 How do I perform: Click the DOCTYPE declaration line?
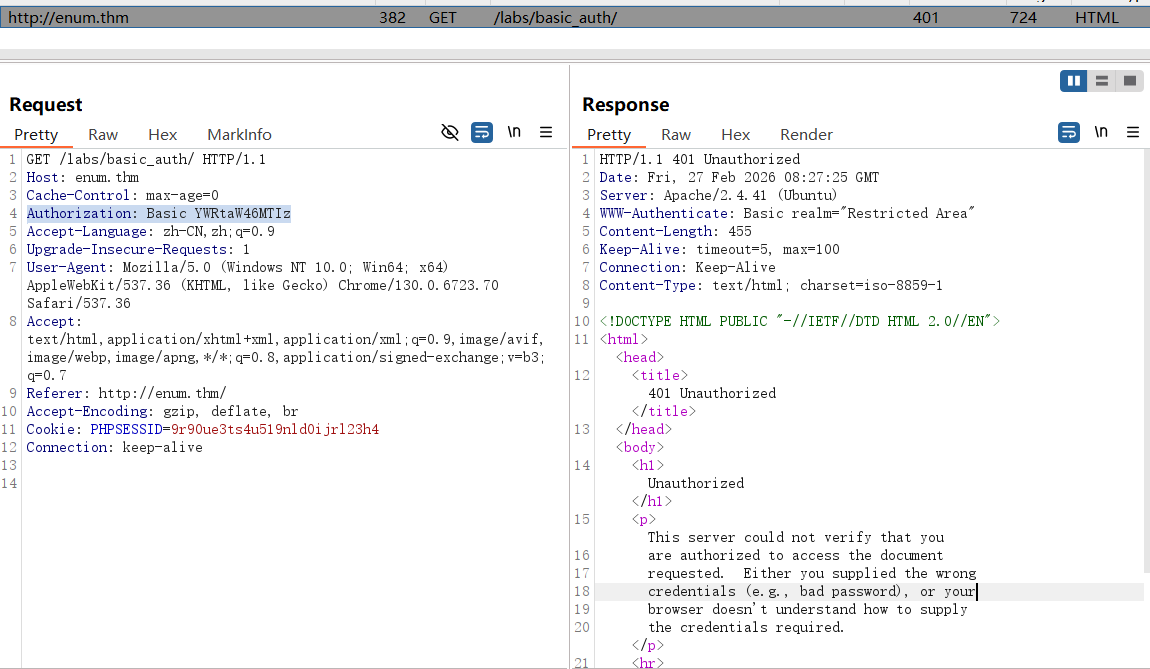[799, 321]
